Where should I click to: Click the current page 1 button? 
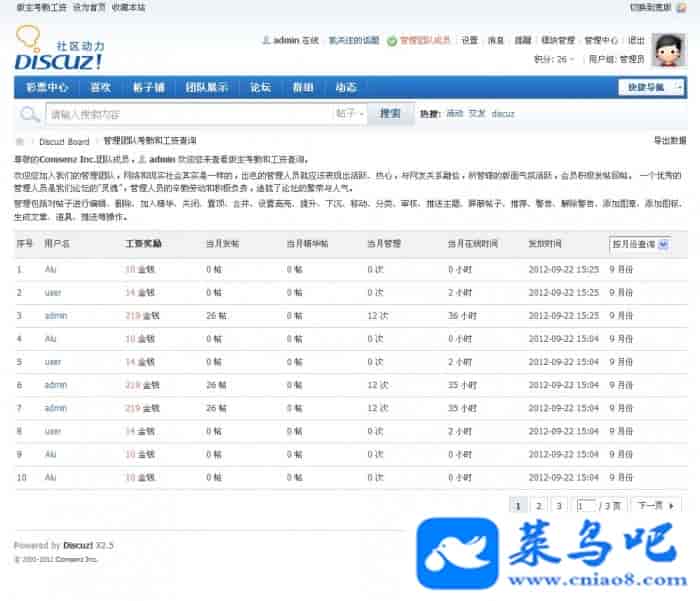tap(518, 505)
